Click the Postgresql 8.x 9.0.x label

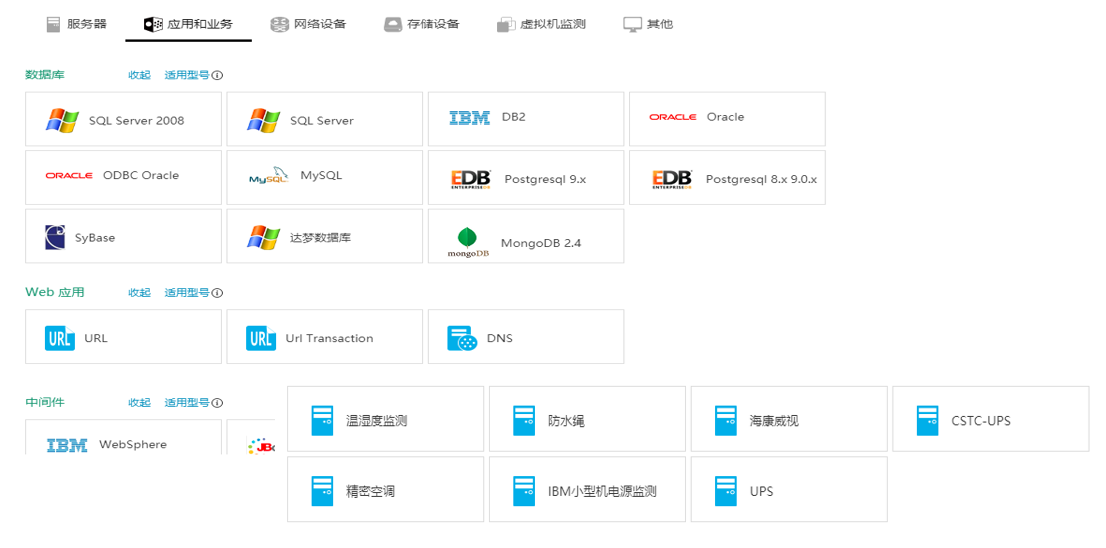761,179
